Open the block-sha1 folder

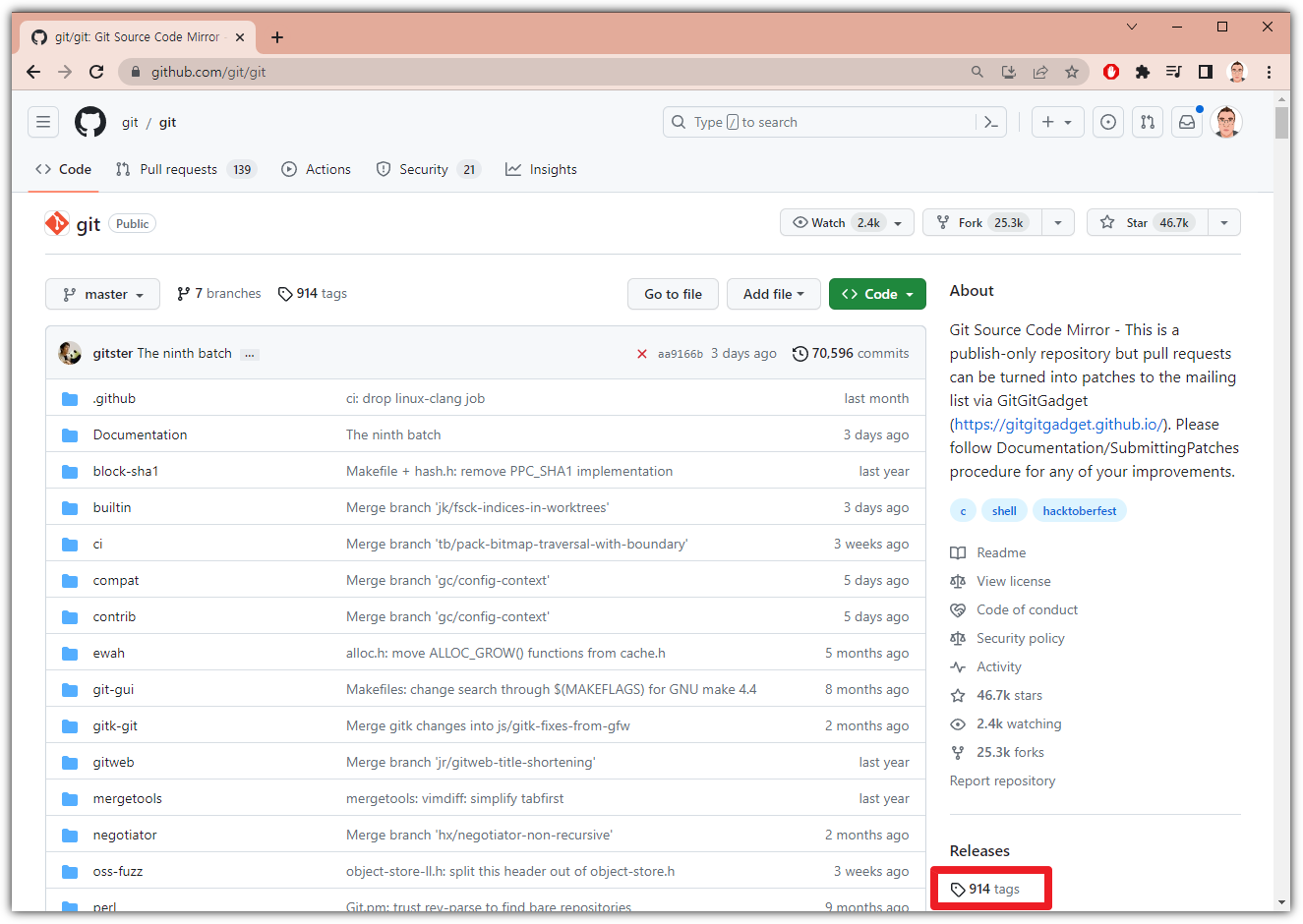126,471
